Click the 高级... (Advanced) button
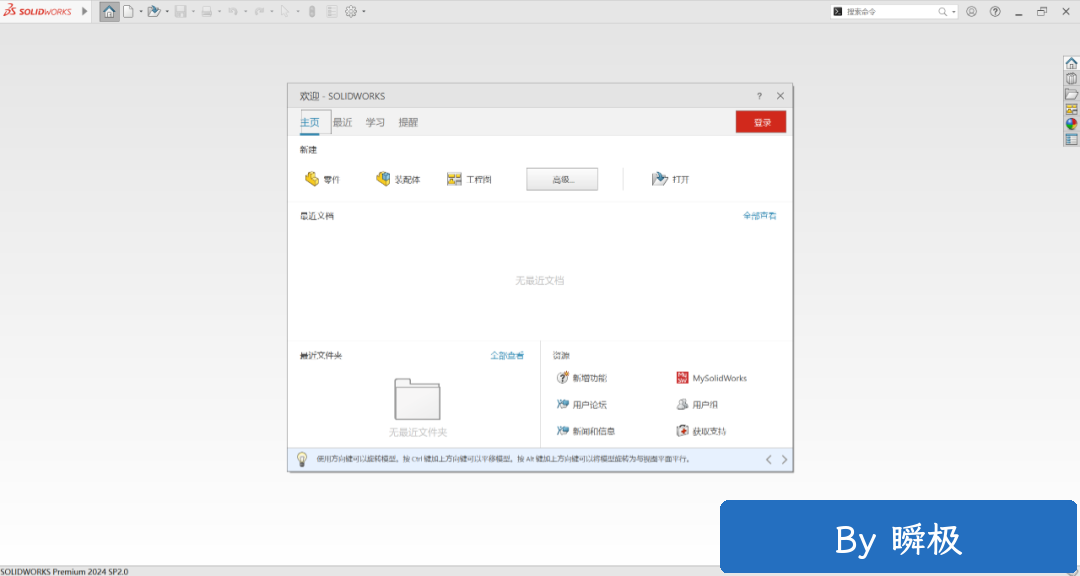Viewport: 1080px width, 576px height. 562,179
